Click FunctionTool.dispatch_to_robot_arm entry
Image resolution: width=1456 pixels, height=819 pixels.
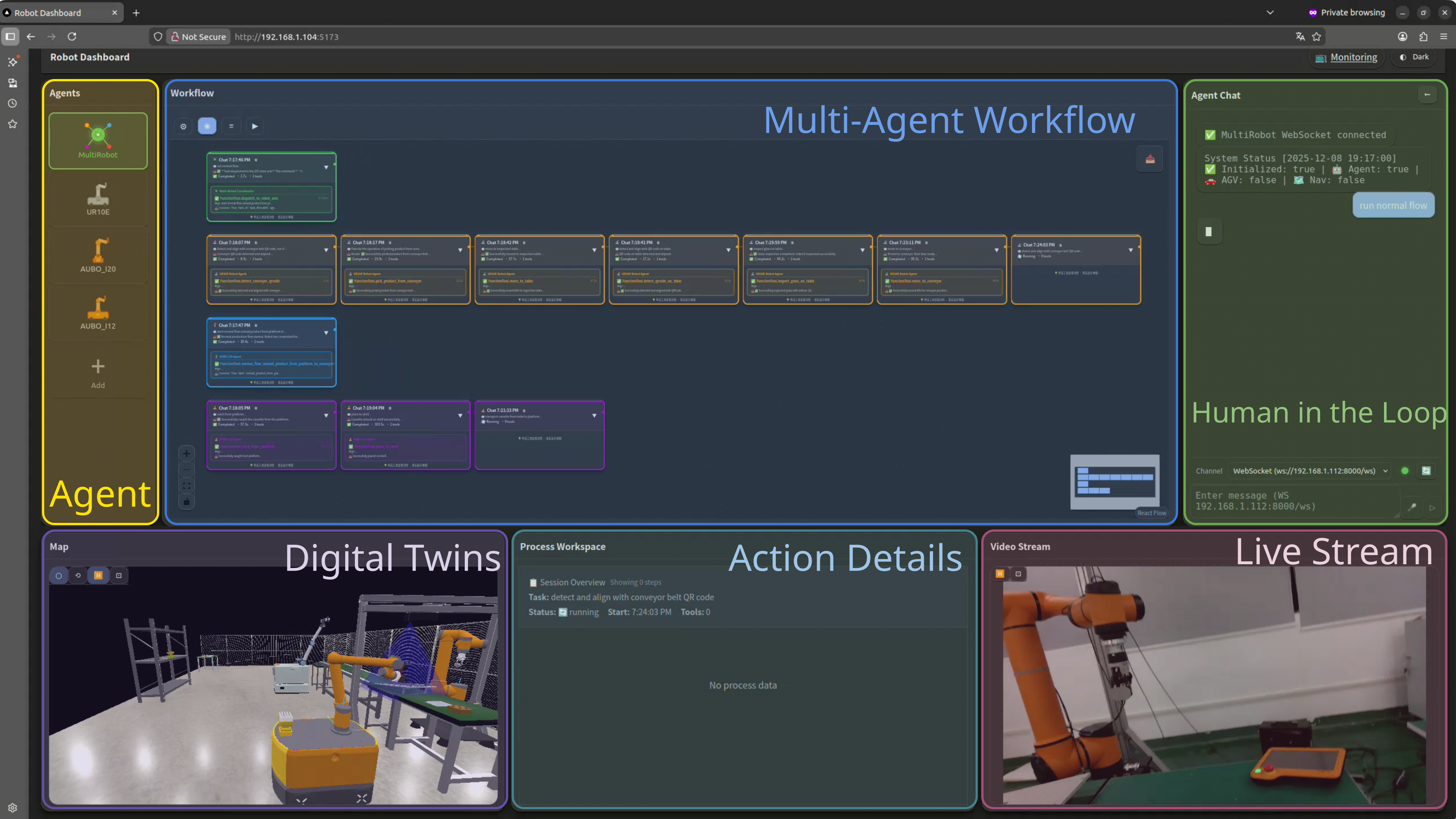coord(249,198)
